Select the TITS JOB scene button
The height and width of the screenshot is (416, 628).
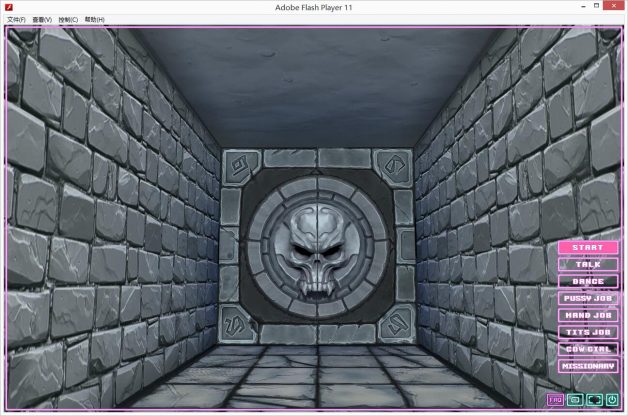click(x=588, y=332)
